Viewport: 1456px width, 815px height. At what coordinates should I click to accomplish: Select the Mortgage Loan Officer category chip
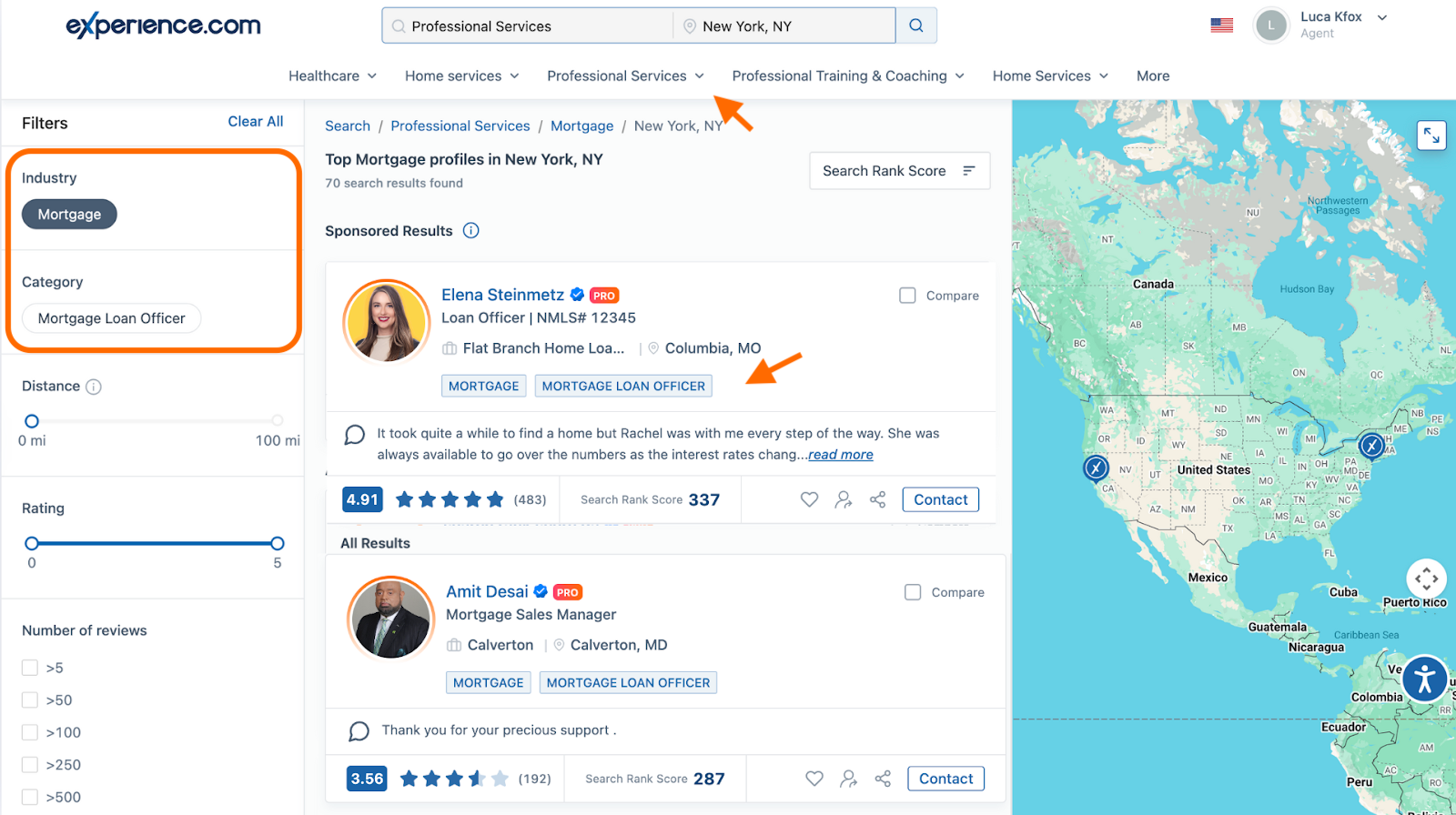[x=111, y=318]
